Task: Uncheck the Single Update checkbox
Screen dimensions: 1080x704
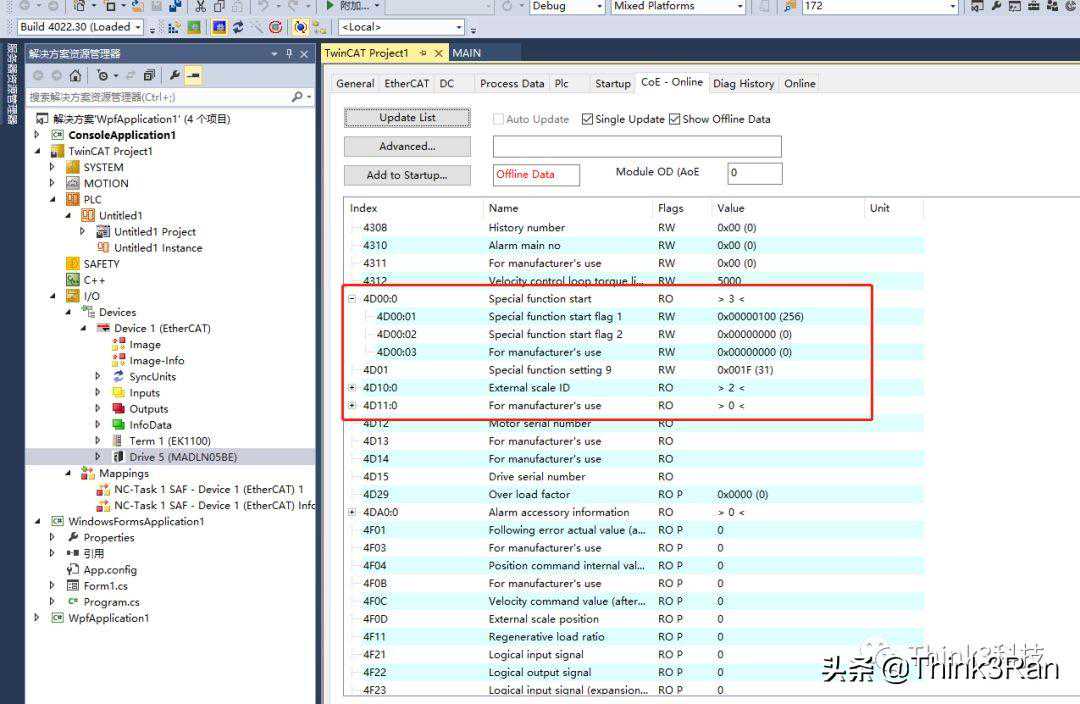Action: [x=587, y=119]
